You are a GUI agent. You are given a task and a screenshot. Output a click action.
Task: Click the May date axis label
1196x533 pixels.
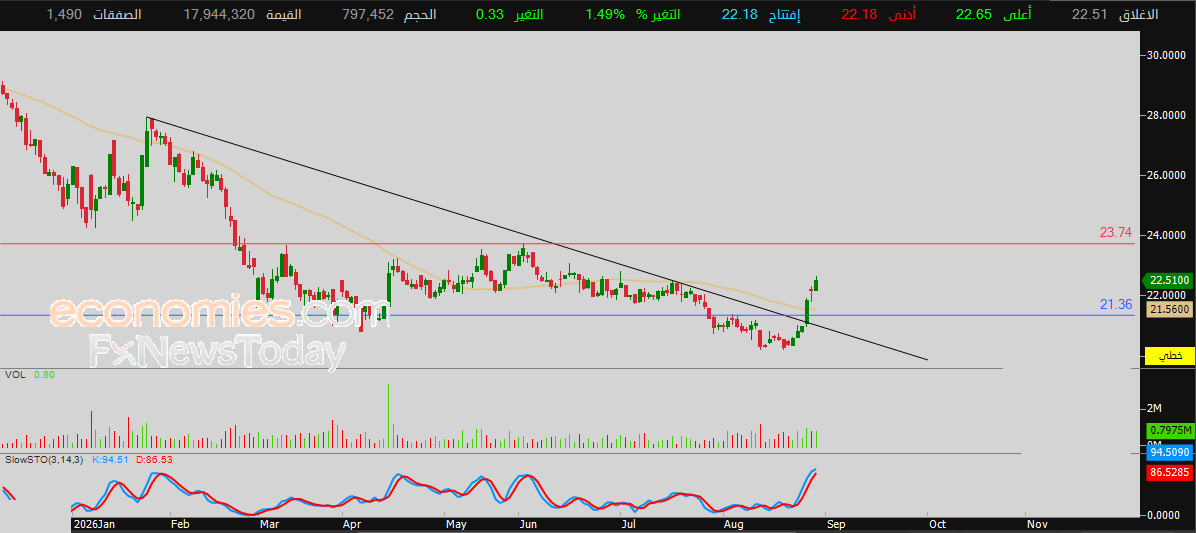pyautogui.click(x=455, y=525)
